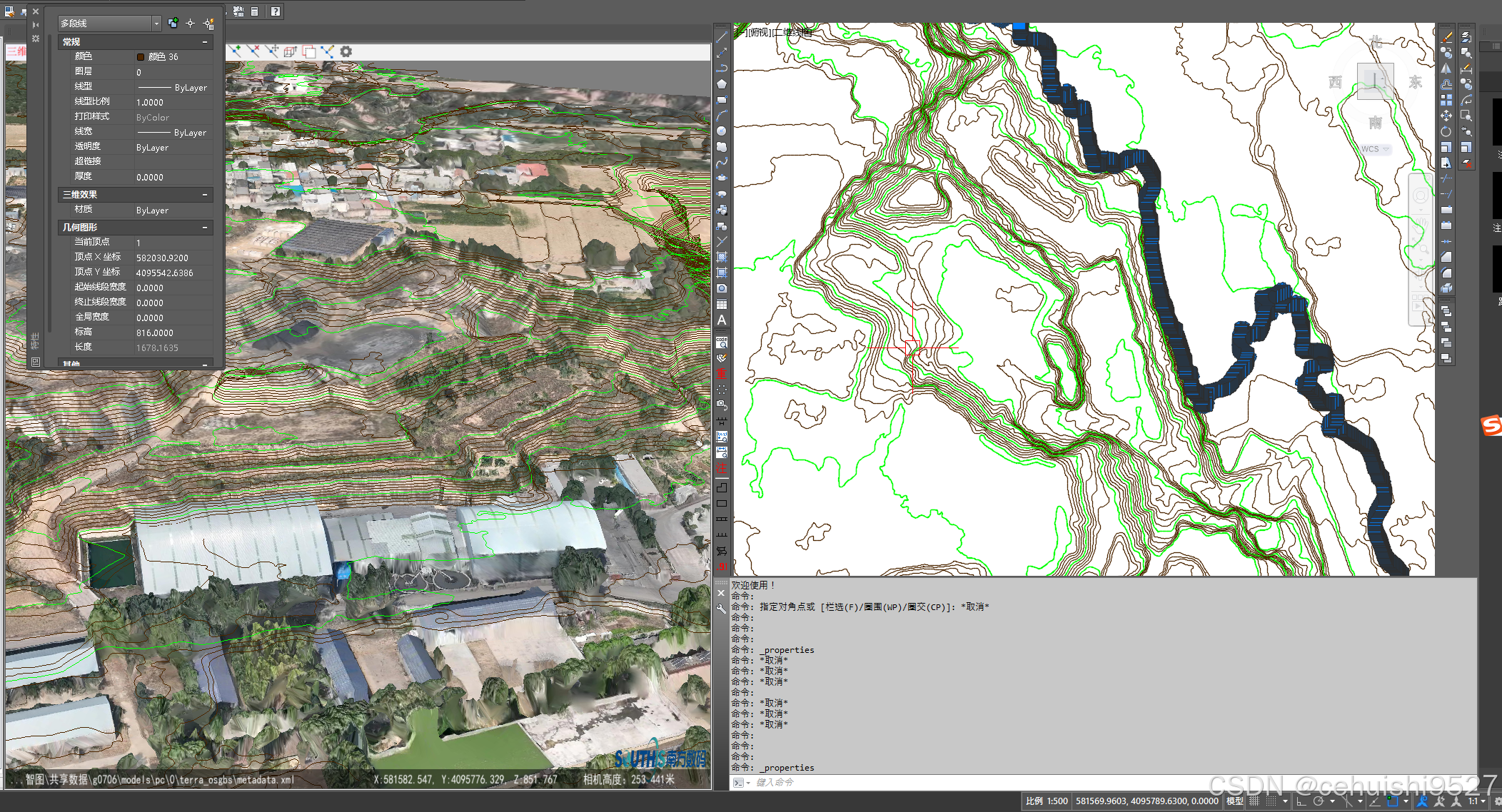Click the 西 direction on the view cube
This screenshot has width=1502, height=812.
(x=1335, y=82)
